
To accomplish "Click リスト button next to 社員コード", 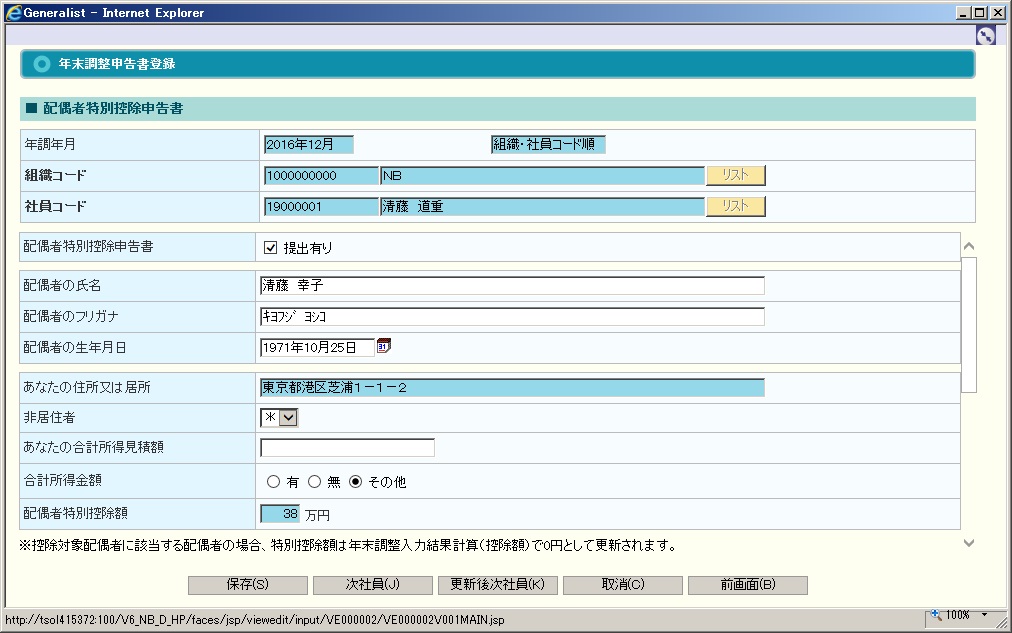I will 735,207.
